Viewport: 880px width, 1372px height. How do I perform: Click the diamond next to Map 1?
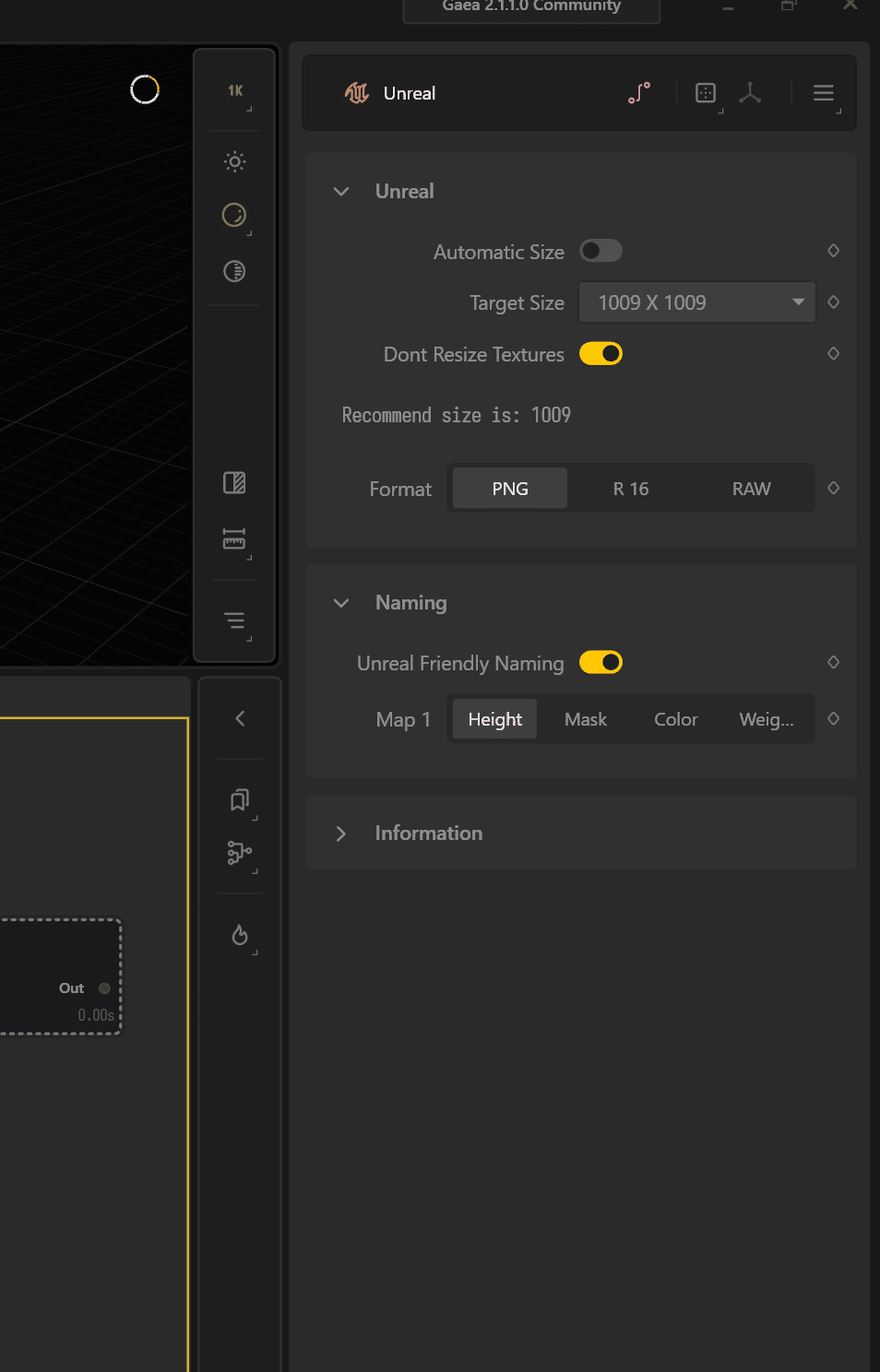pos(834,719)
